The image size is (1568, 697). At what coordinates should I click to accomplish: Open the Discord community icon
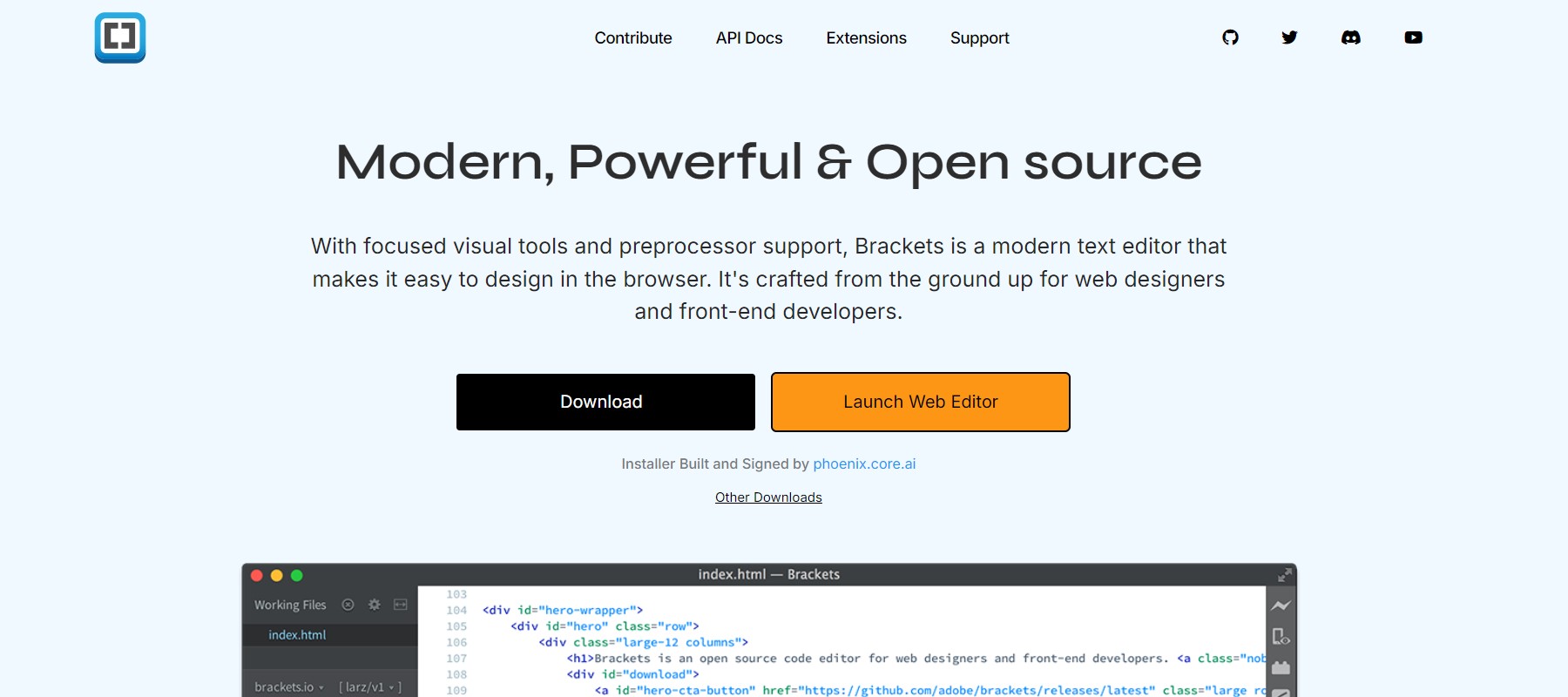coord(1350,37)
